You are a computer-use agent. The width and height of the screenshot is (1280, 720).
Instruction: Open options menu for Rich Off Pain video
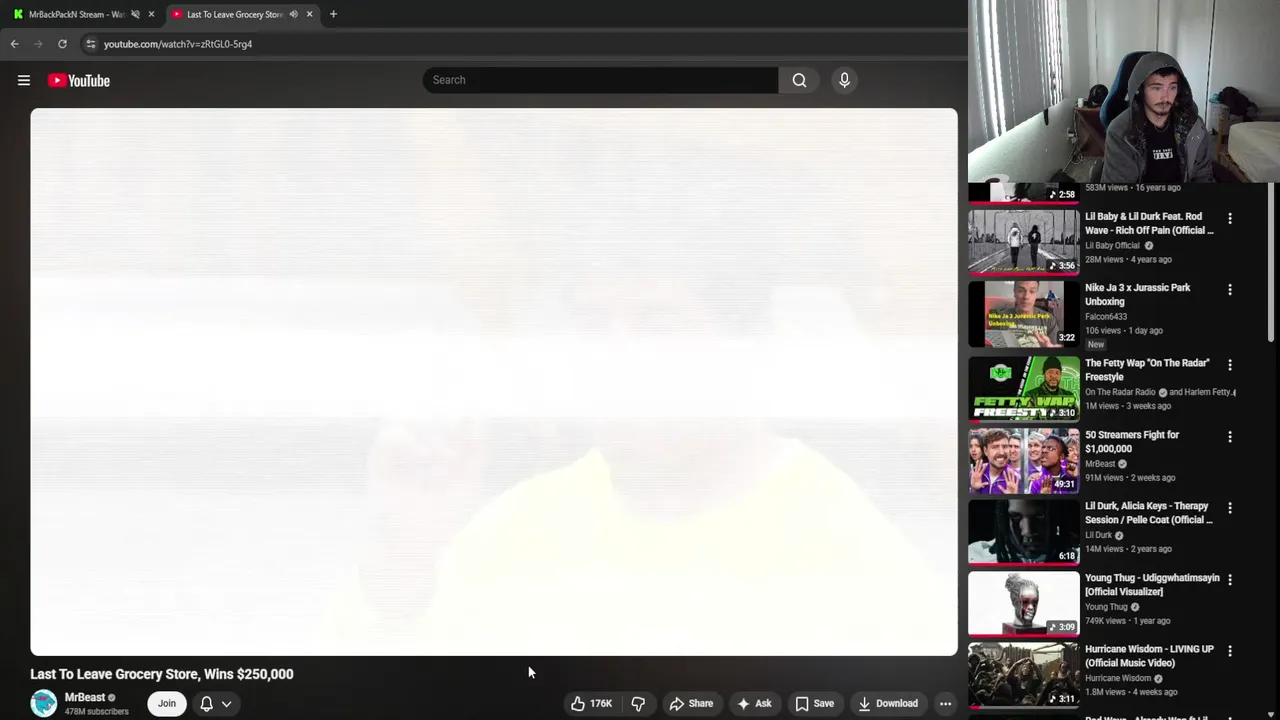[1230, 218]
